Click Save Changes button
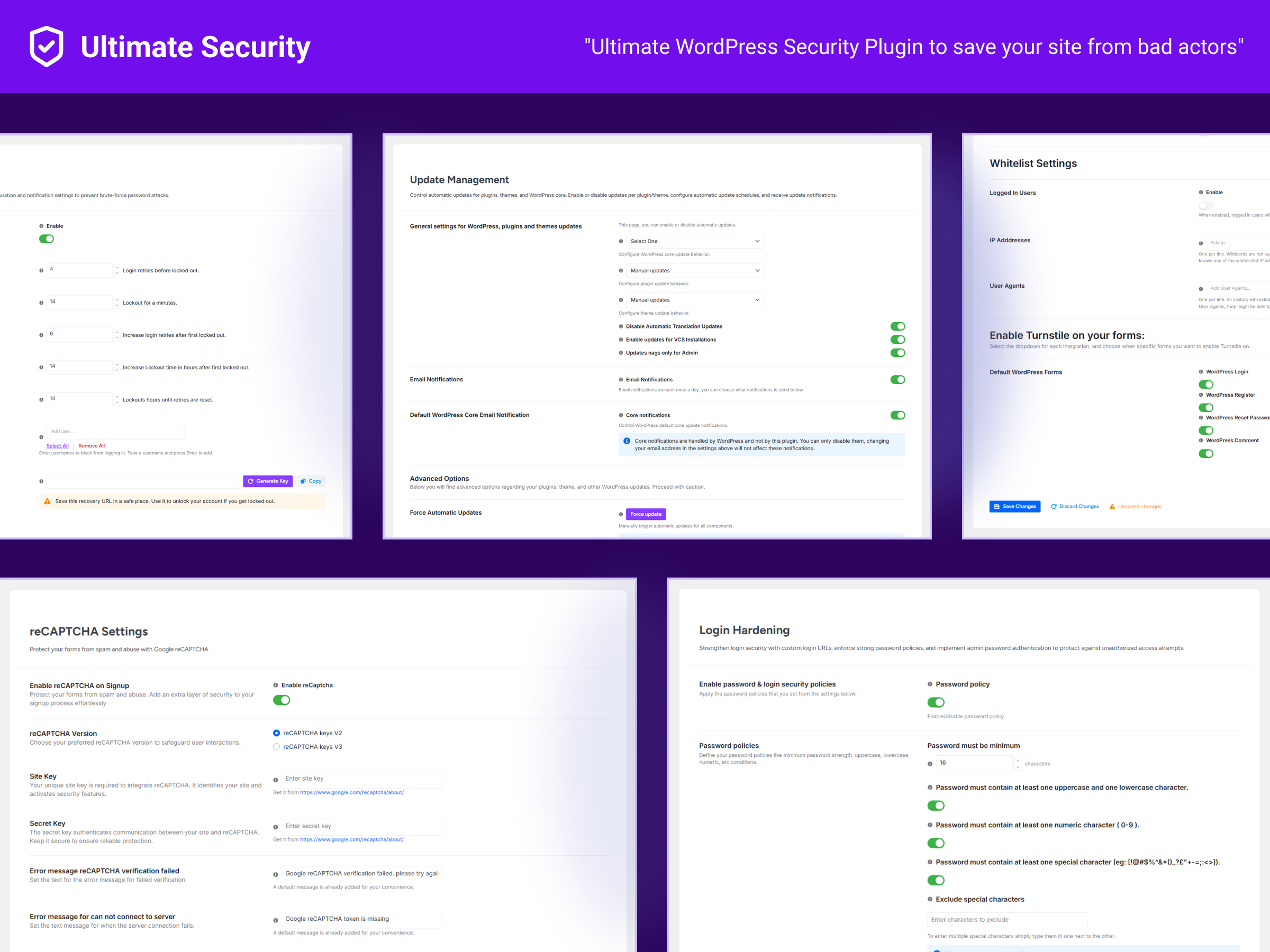The image size is (1270, 952). 1014,507
